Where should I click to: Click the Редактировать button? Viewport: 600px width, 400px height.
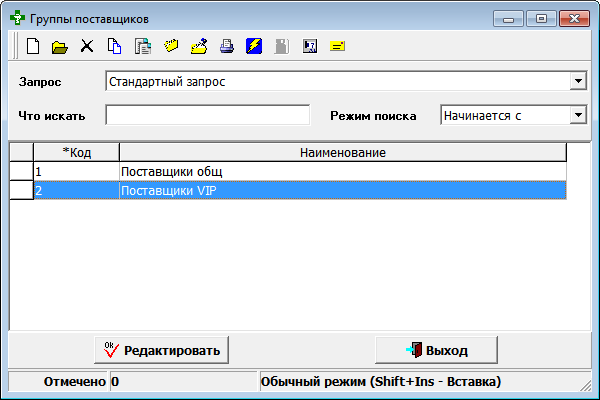coord(161,350)
